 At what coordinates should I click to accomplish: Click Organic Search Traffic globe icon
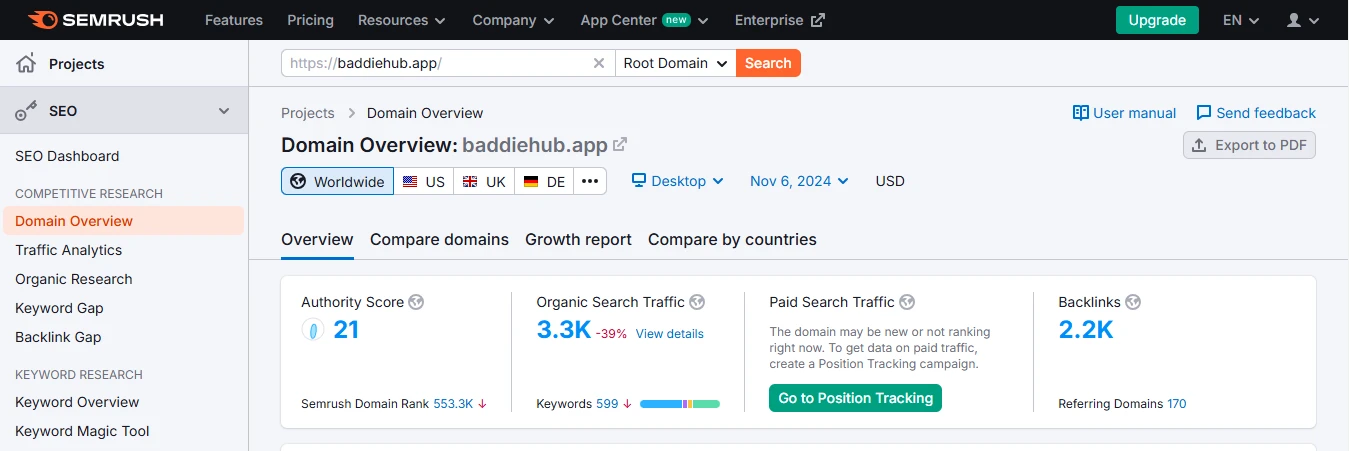coord(698,302)
